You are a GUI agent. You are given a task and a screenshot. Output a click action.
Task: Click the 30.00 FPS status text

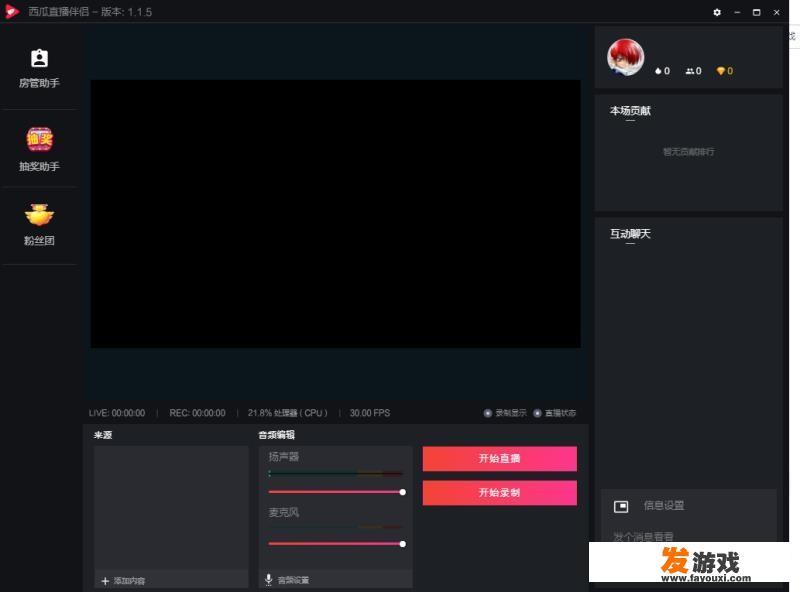point(370,413)
